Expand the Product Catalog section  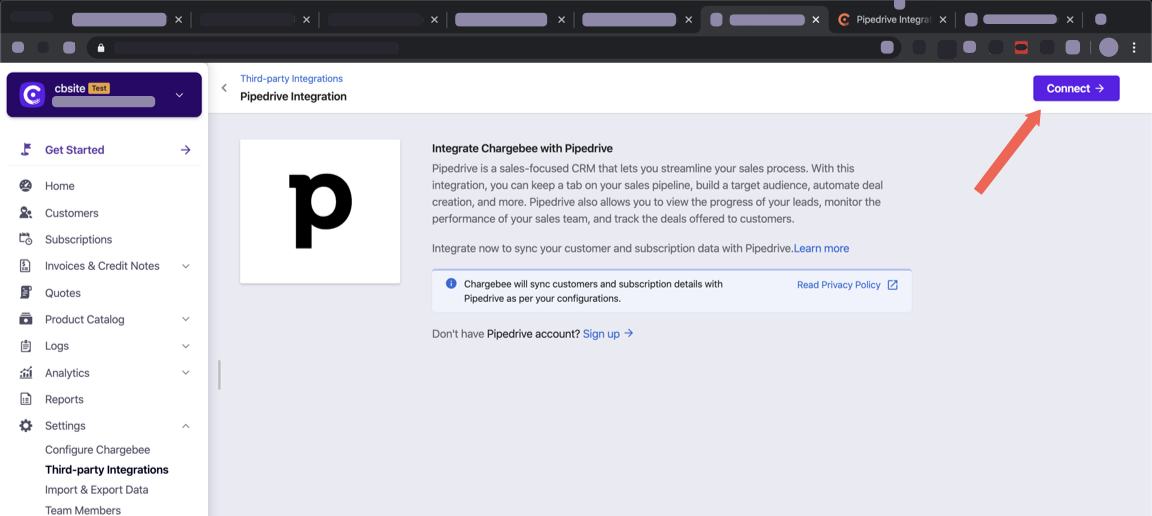pyautogui.click(x=186, y=320)
